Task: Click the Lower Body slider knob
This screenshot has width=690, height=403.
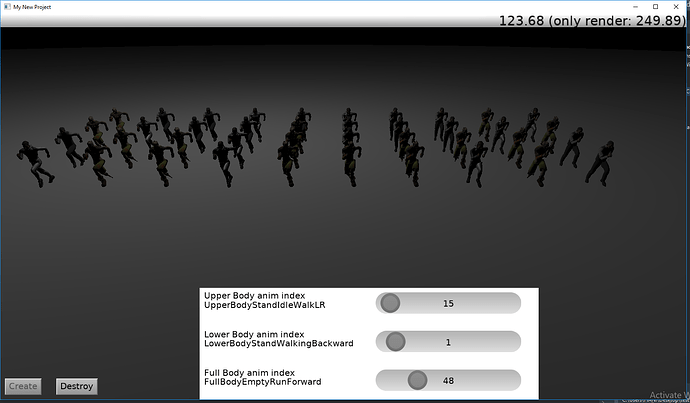Action: click(x=395, y=342)
